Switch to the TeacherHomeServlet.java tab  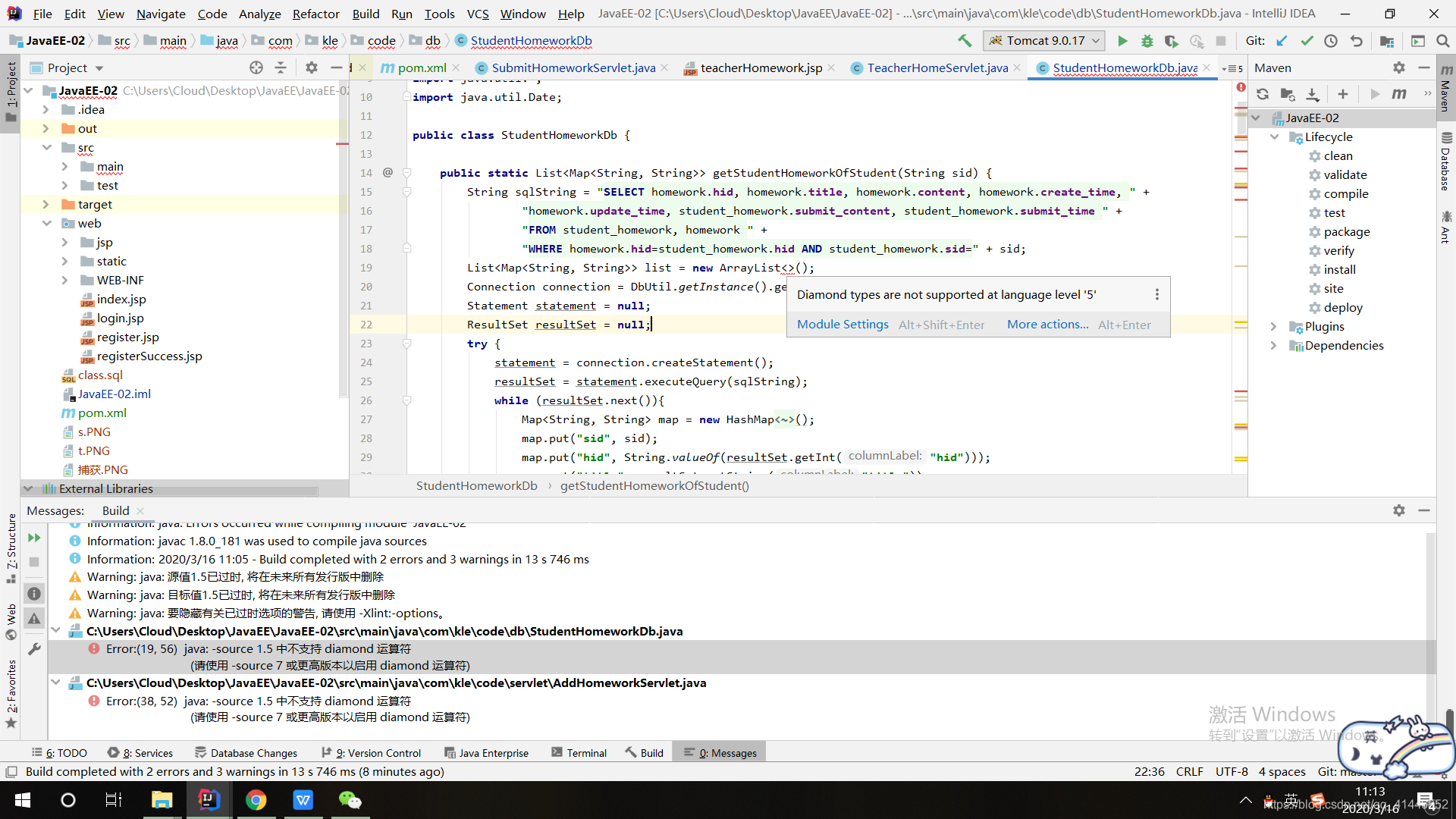tap(937, 68)
